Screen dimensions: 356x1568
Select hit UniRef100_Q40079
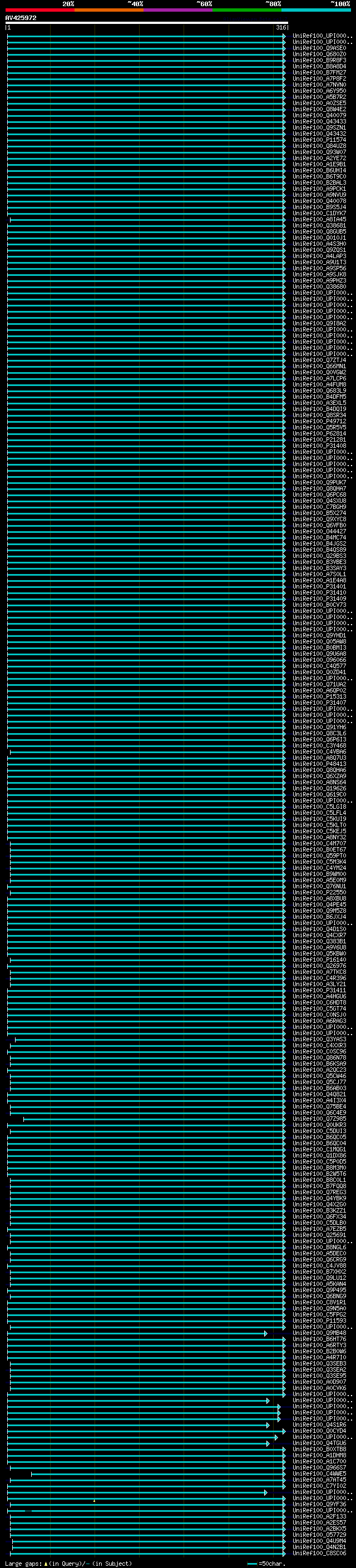[x=319, y=115]
